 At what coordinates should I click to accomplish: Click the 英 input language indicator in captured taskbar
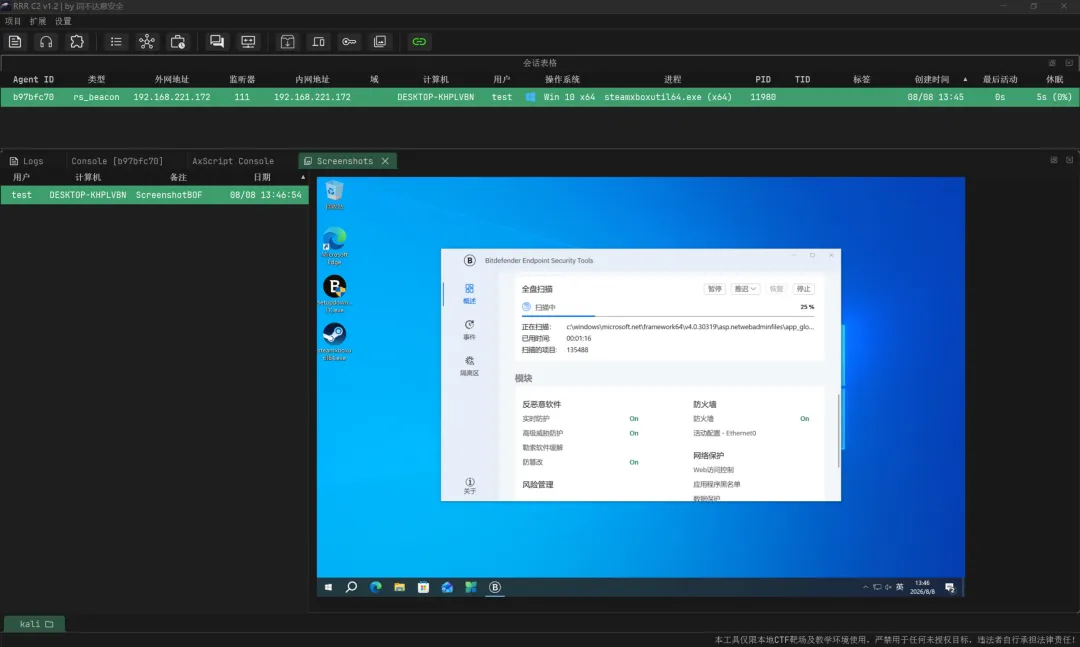click(x=900, y=587)
